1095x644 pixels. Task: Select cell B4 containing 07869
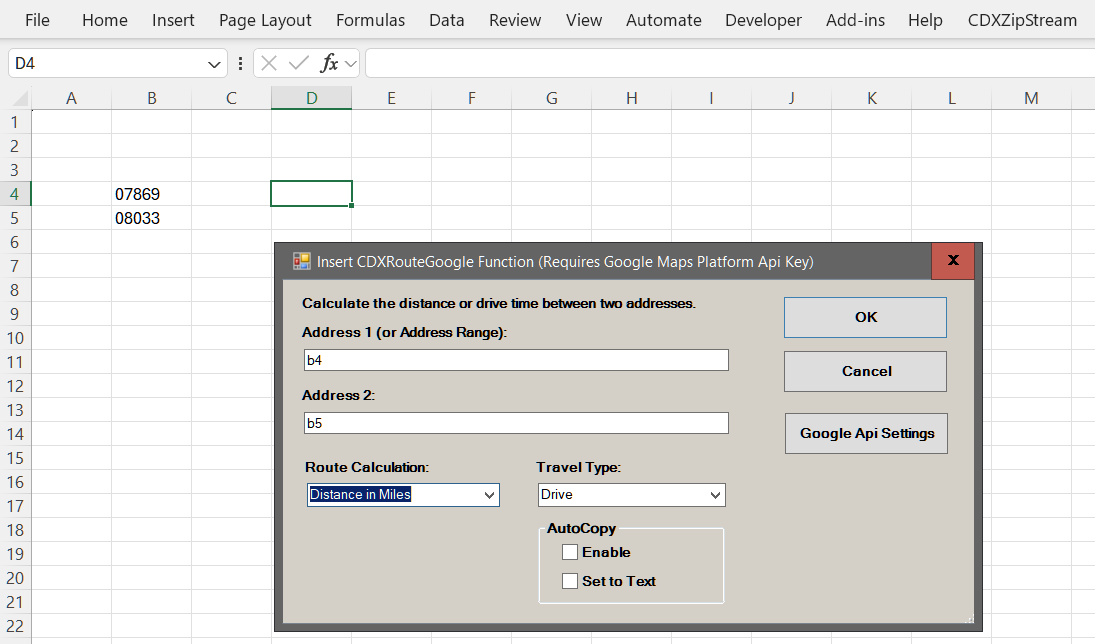(x=152, y=193)
